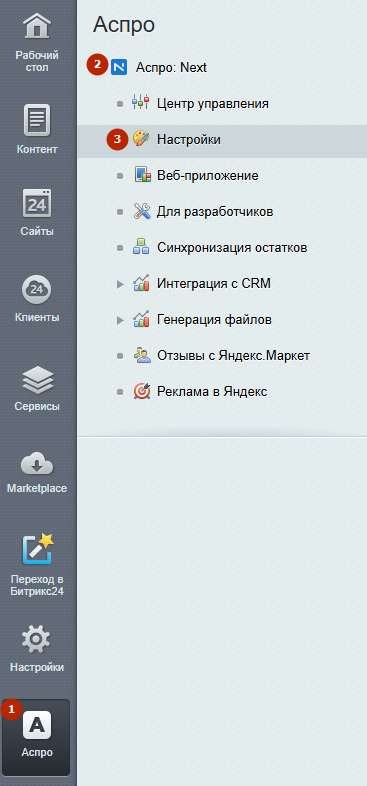
Task: Open the Marketplace cloud download icon
Action: pyautogui.click(x=37, y=464)
